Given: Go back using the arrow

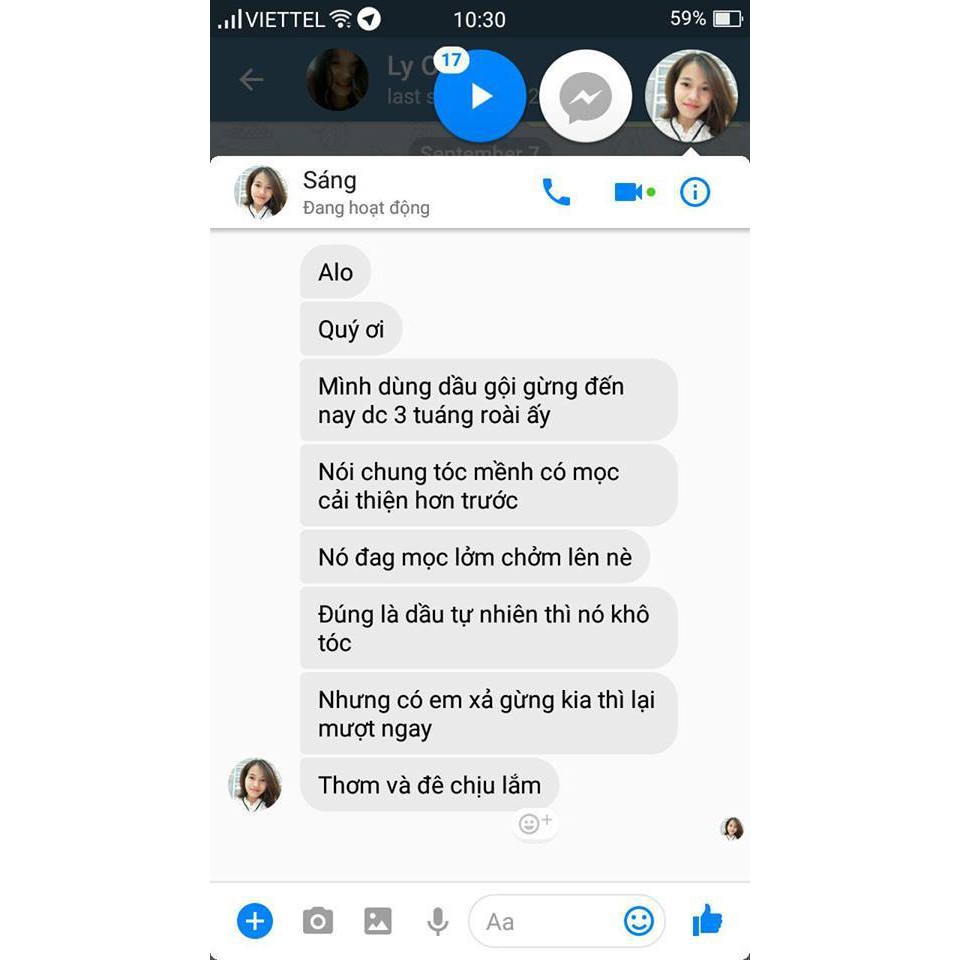Looking at the screenshot, I should click(251, 80).
